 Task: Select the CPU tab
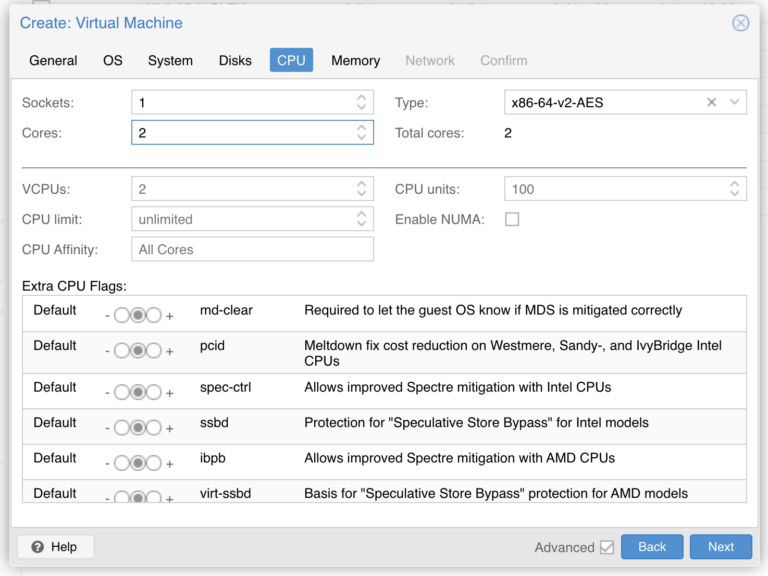point(291,60)
